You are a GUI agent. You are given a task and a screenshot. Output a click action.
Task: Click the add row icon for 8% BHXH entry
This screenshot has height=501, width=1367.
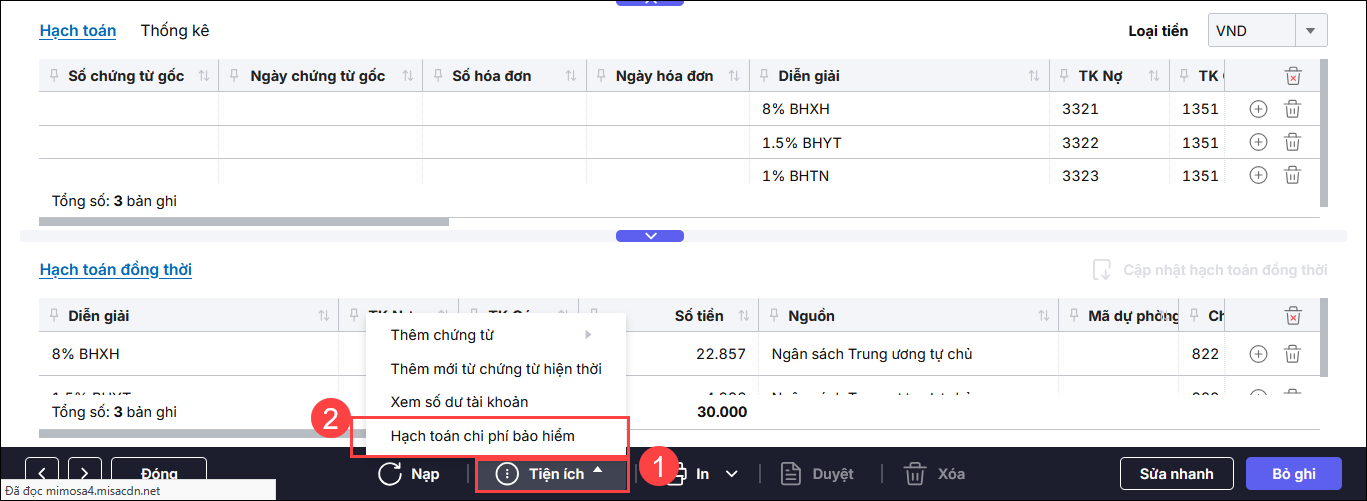[1258, 109]
